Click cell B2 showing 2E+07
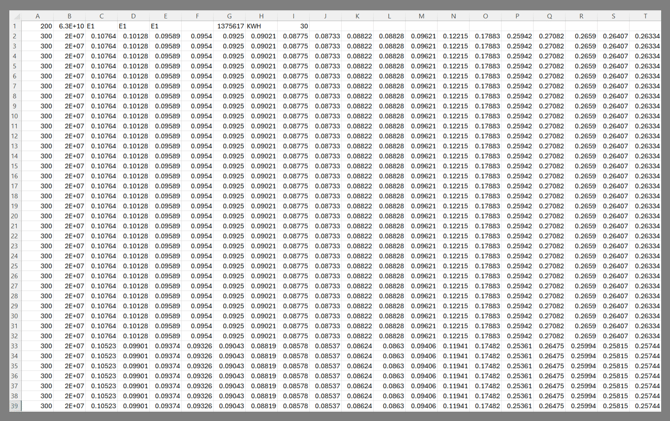This screenshot has width=670, height=421. 69,36
